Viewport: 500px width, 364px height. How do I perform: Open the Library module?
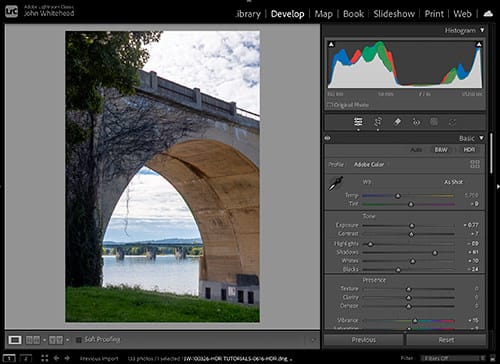(248, 14)
